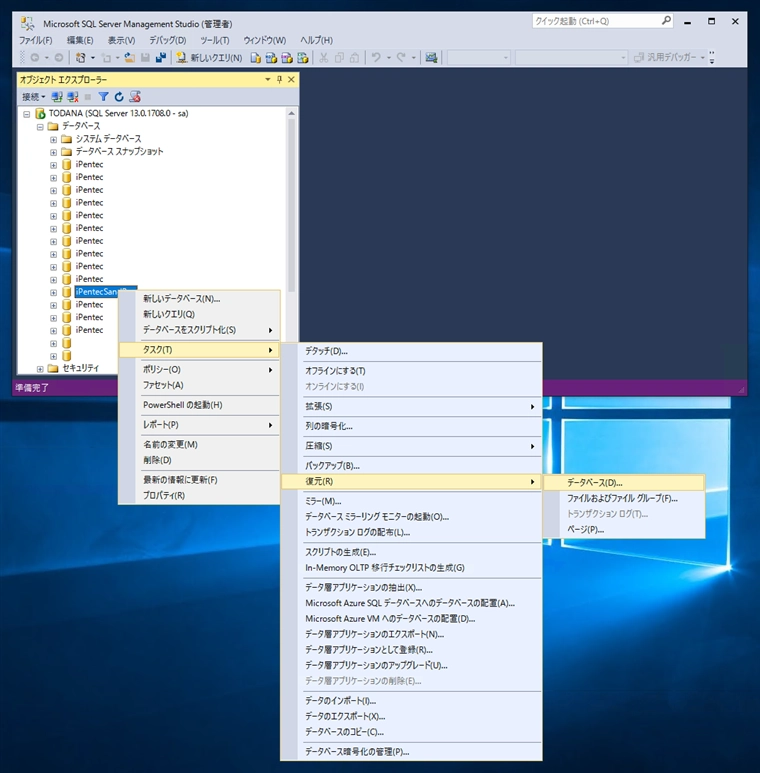Viewport: 760px width, 773px height.
Task: Pin the オブジェクト エクスプローラー panel
Action: click(279, 79)
